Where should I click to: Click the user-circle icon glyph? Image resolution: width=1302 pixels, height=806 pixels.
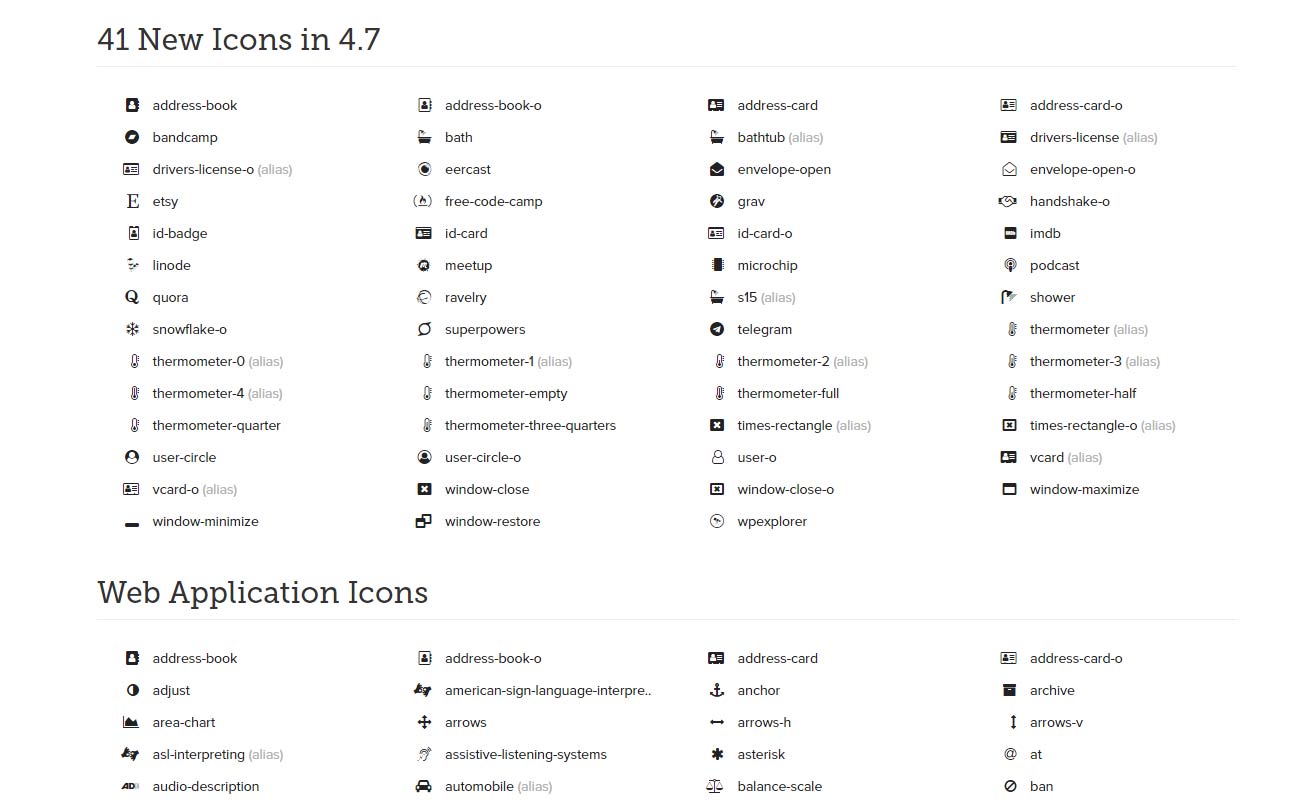coord(133,457)
